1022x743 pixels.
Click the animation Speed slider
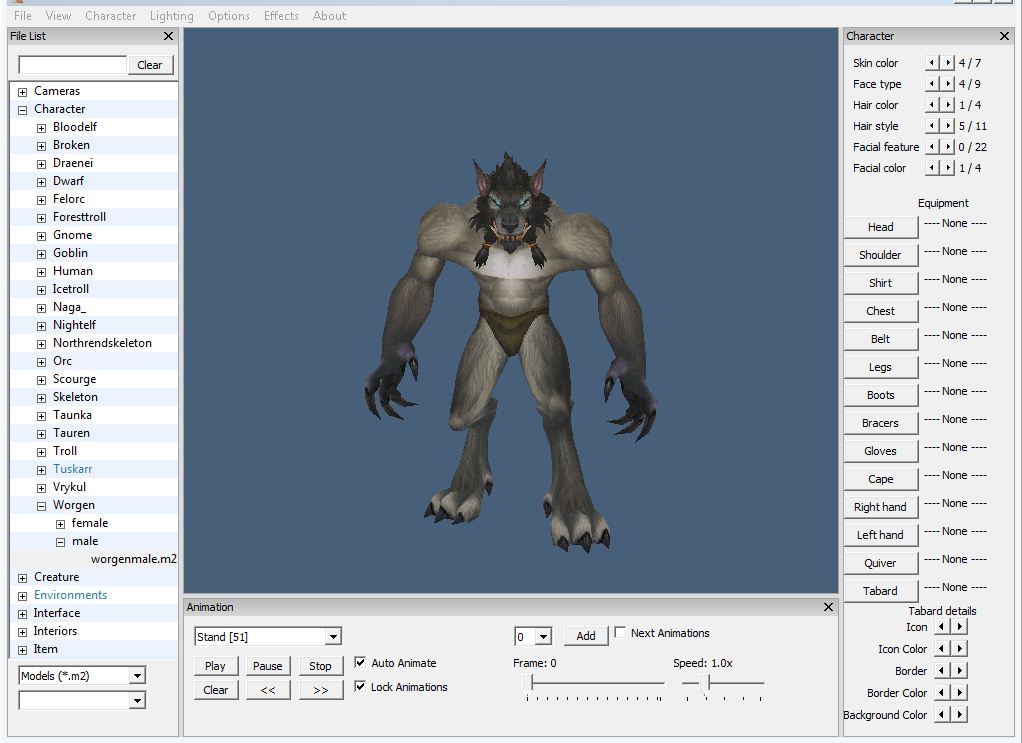(x=705, y=683)
